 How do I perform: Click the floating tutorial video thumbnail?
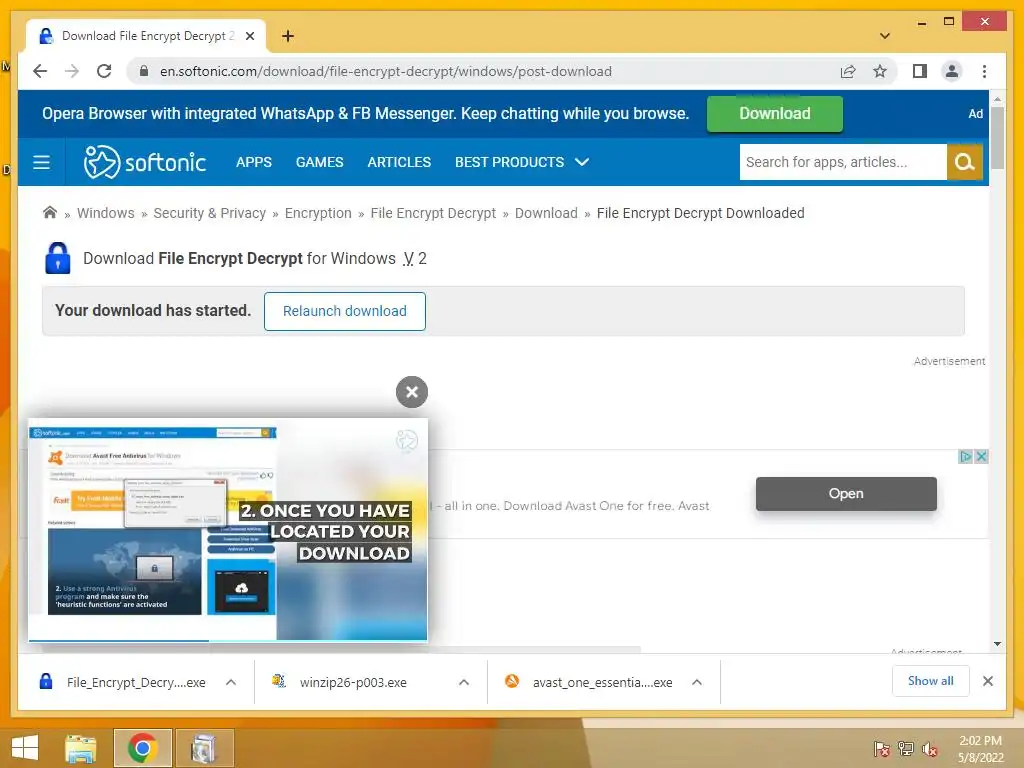228,529
